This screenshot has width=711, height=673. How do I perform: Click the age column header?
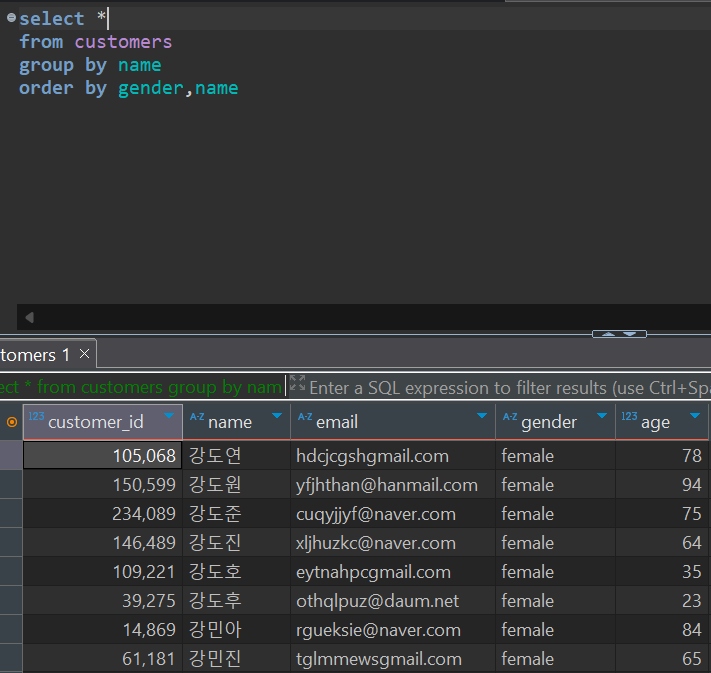click(x=662, y=422)
